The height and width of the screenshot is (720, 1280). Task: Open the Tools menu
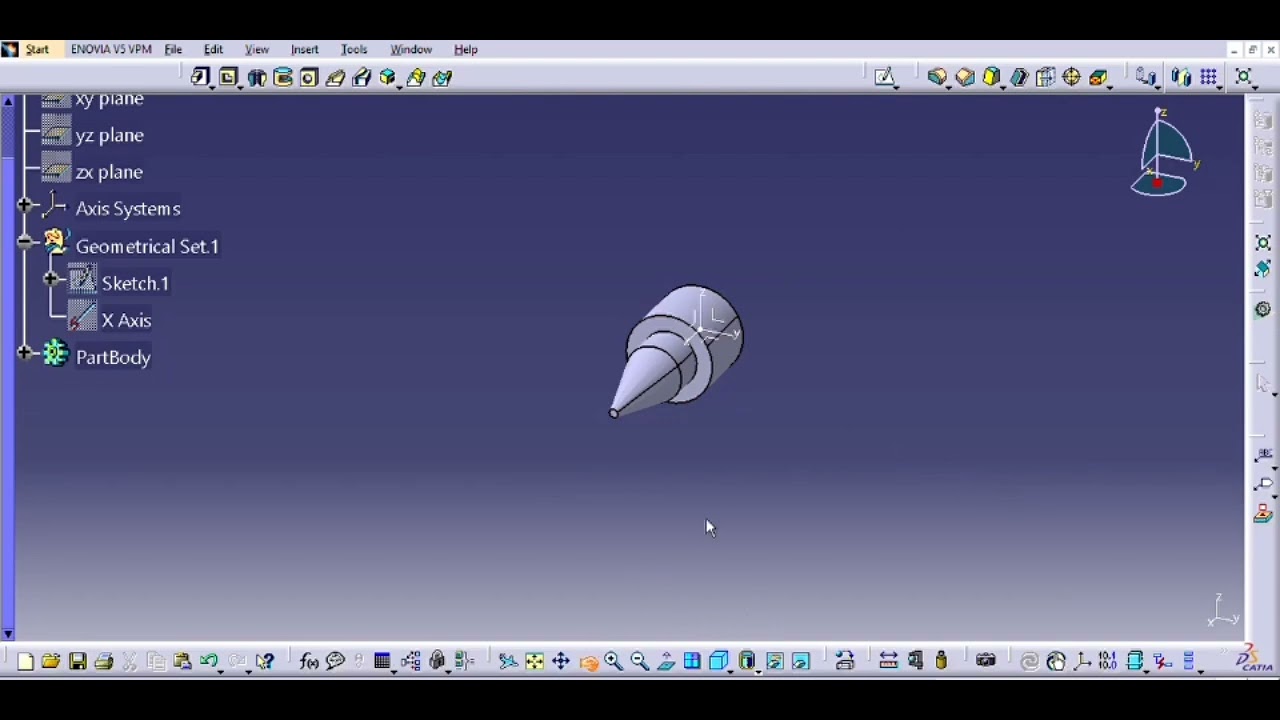tap(354, 49)
